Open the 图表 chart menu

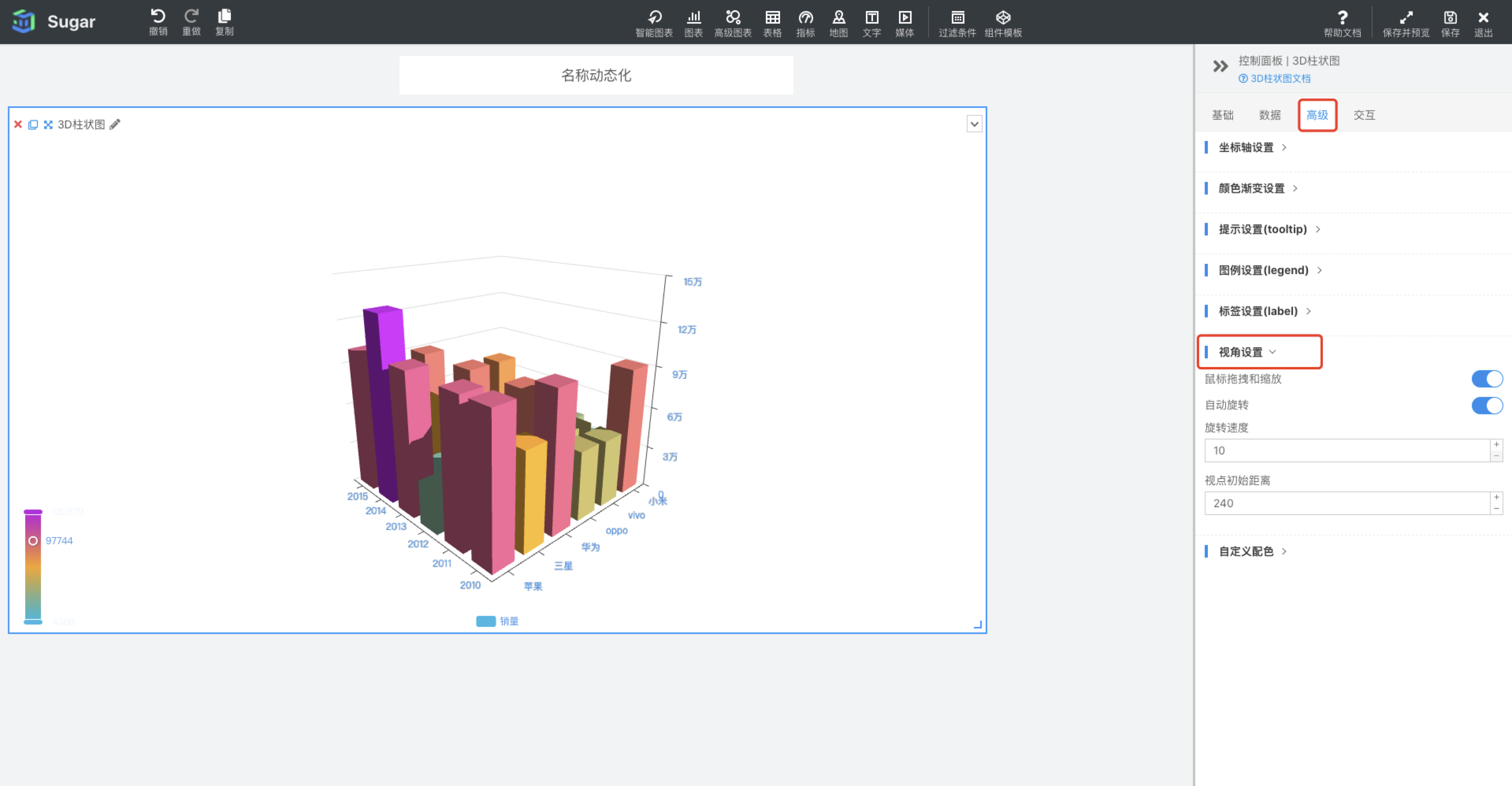pyautogui.click(x=693, y=24)
